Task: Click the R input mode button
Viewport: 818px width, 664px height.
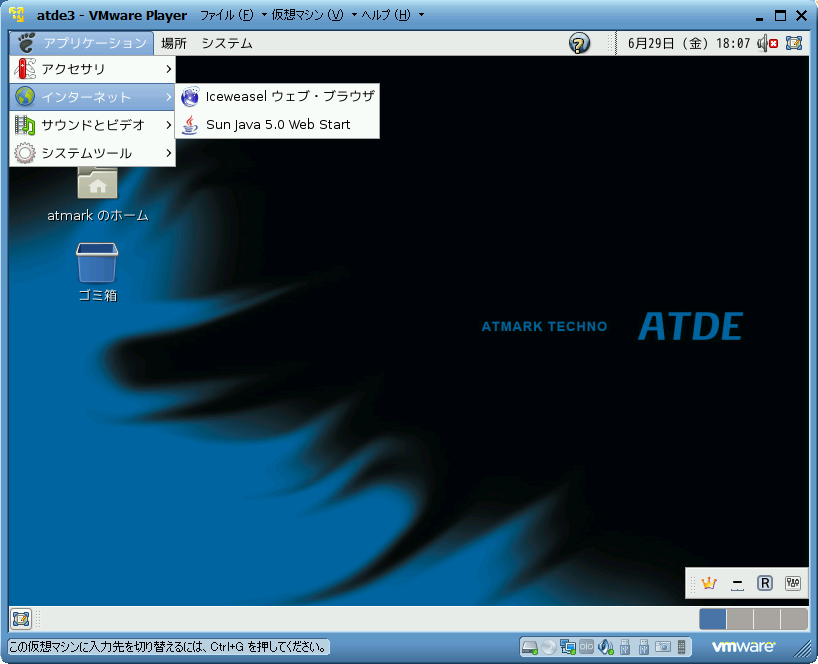Action: coord(765,583)
